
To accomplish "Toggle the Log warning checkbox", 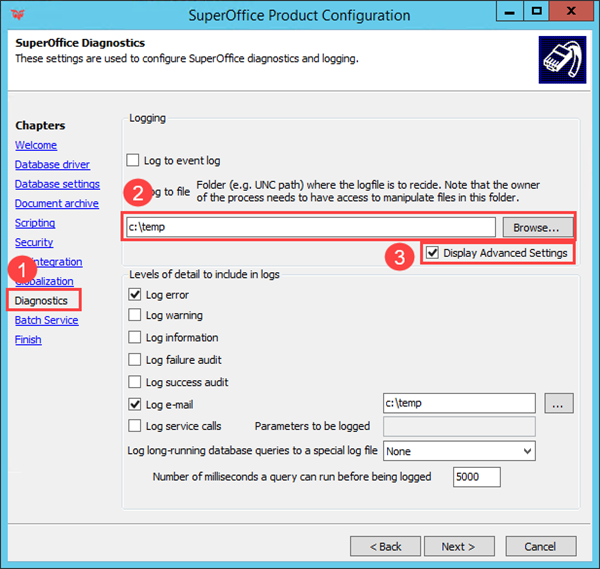I will tap(135, 315).
